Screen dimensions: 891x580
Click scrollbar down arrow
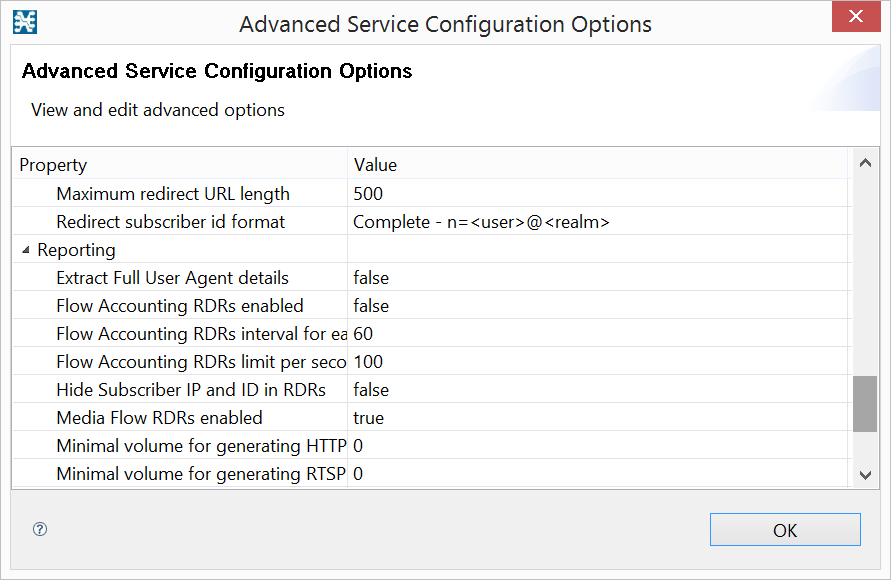point(865,475)
